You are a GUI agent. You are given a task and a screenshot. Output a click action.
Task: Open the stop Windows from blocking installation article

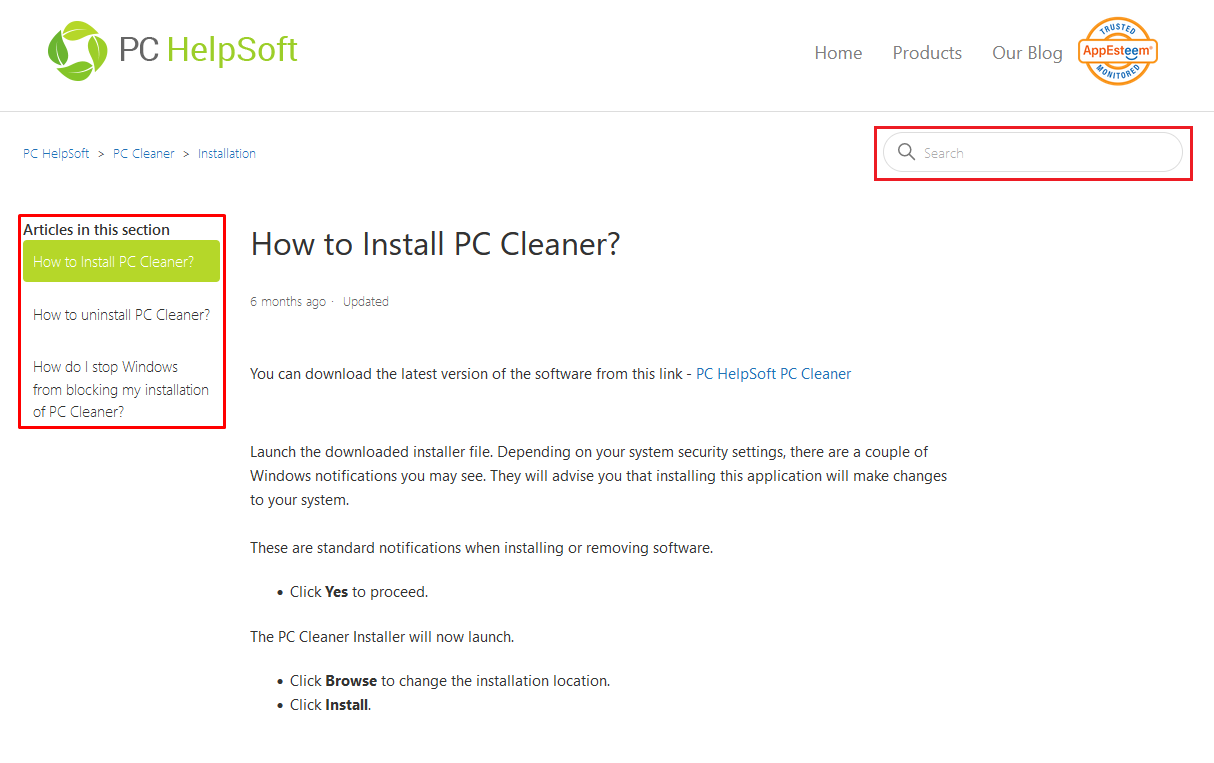(x=121, y=389)
